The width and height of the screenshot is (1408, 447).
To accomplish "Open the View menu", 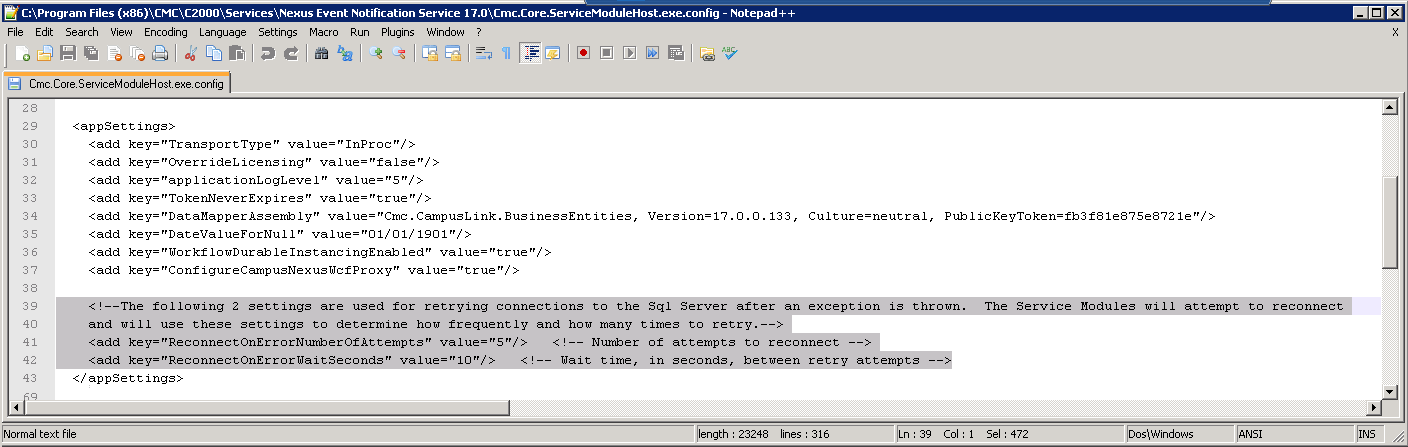I will (121, 32).
